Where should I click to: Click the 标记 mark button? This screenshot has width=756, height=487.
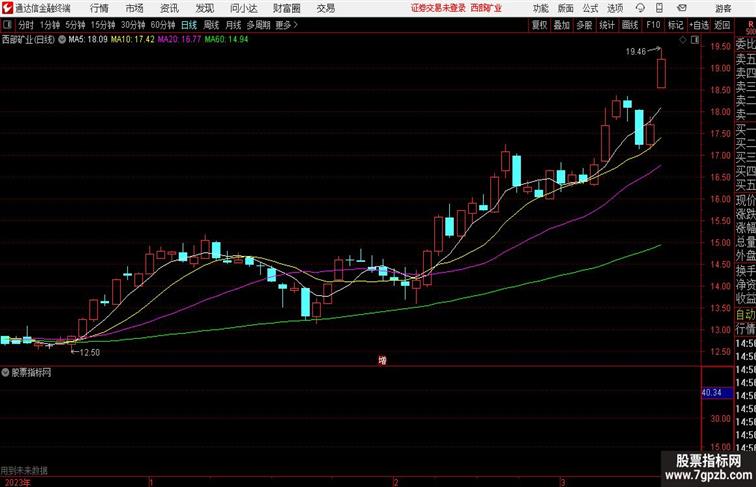675,25
